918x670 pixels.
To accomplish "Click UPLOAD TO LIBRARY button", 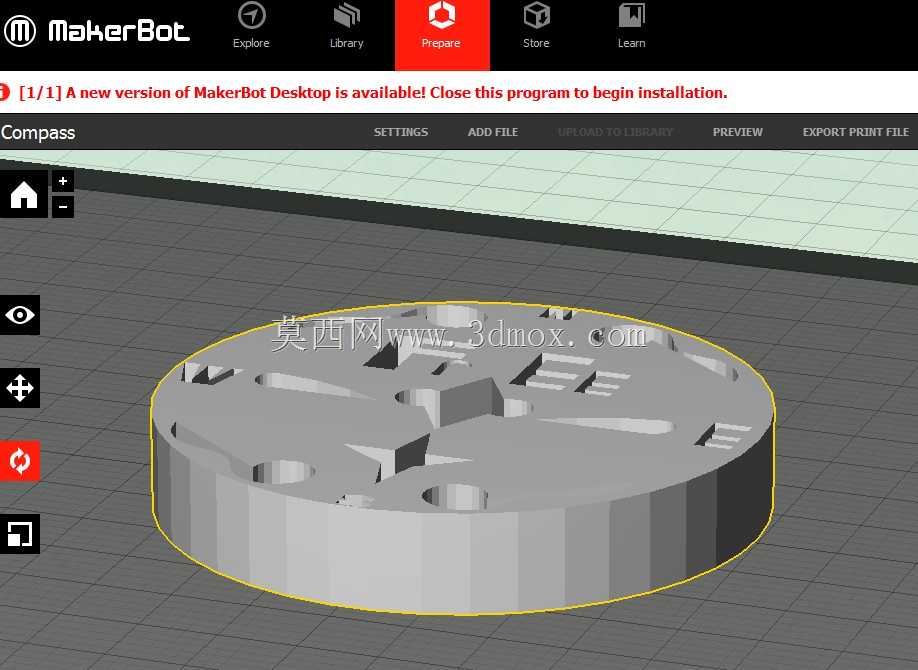I will coord(615,132).
